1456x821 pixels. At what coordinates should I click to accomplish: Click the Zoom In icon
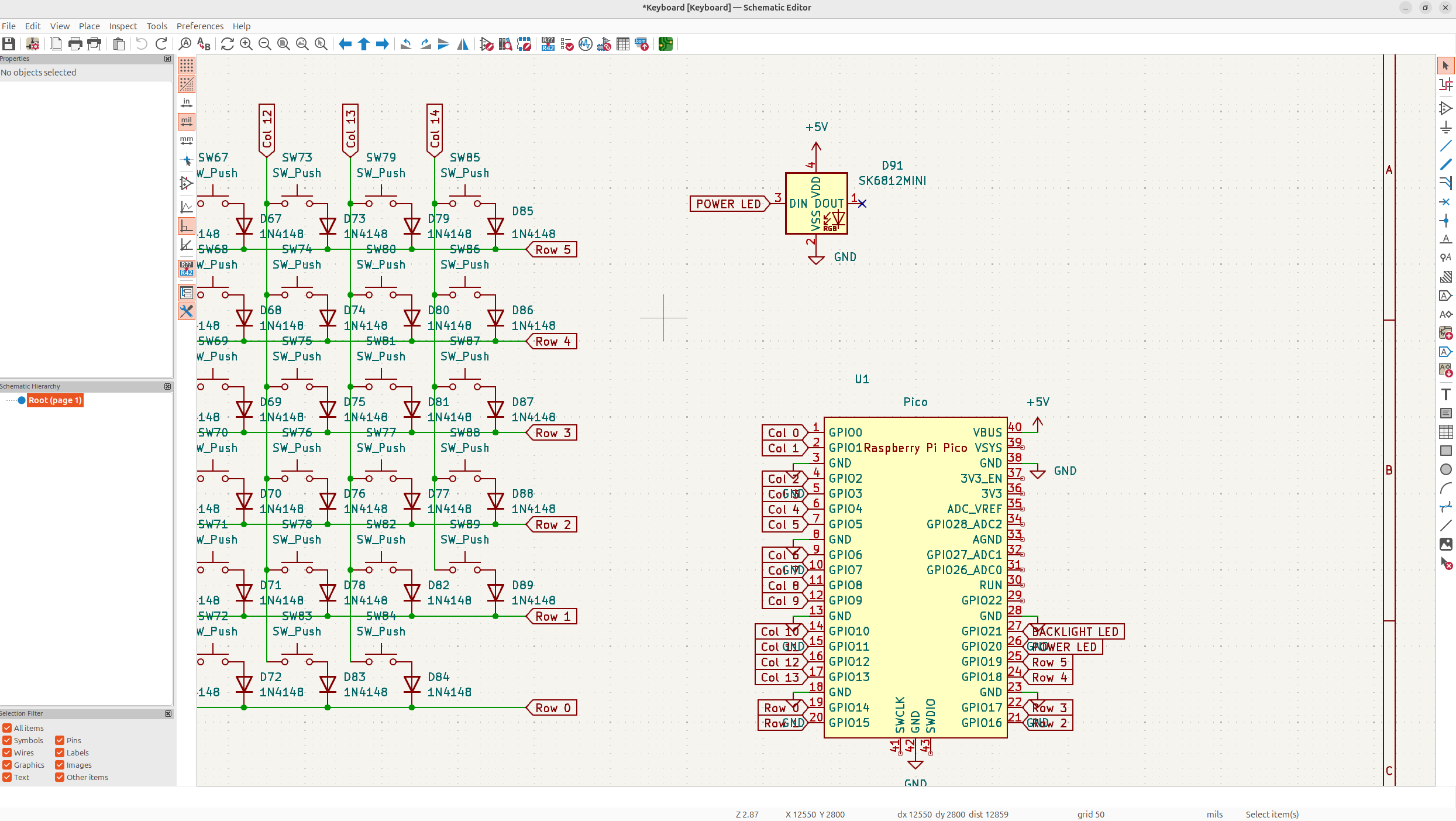tap(246, 44)
